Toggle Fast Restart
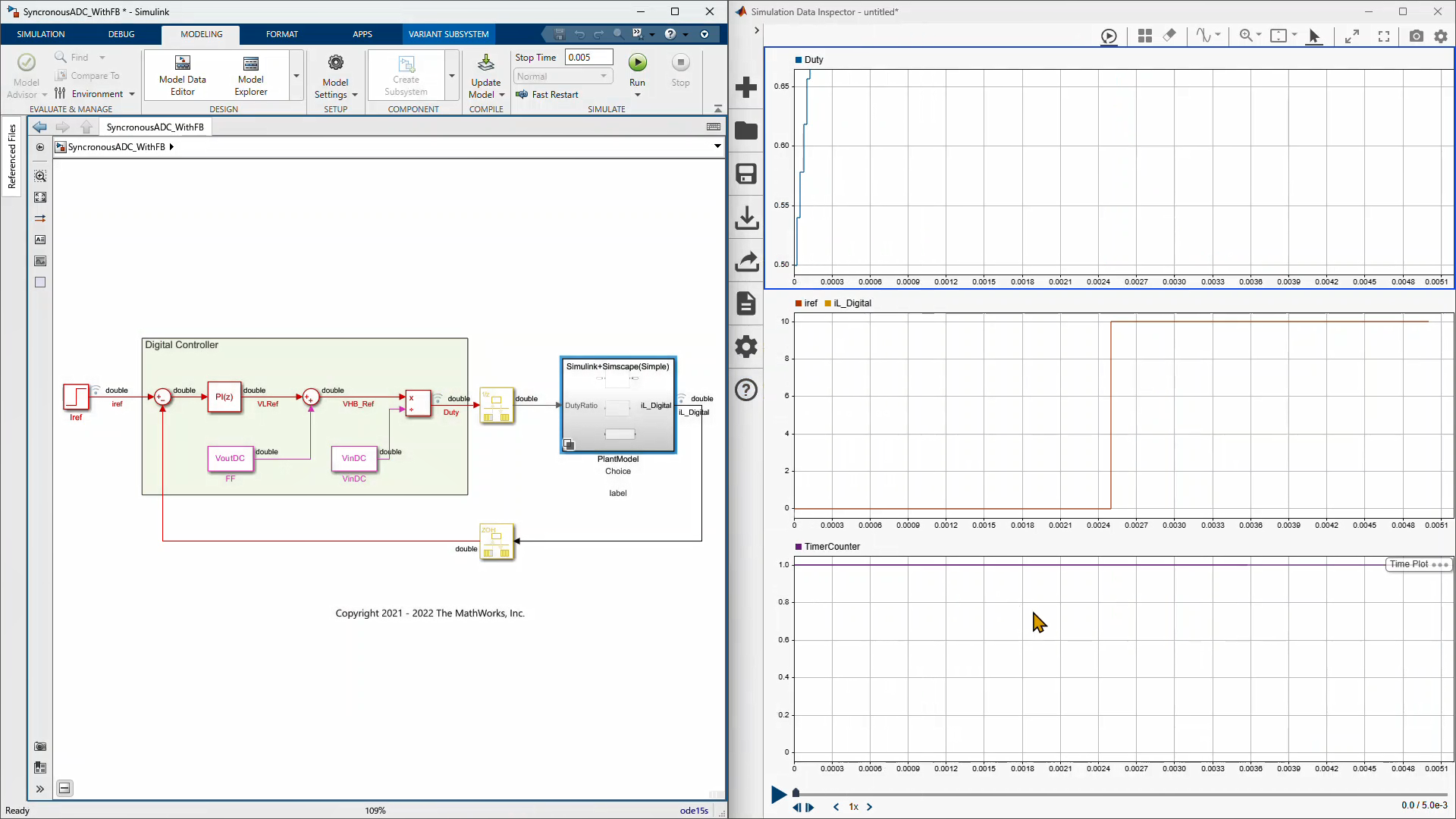This screenshot has height=819, width=1456. pyautogui.click(x=548, y=95)
